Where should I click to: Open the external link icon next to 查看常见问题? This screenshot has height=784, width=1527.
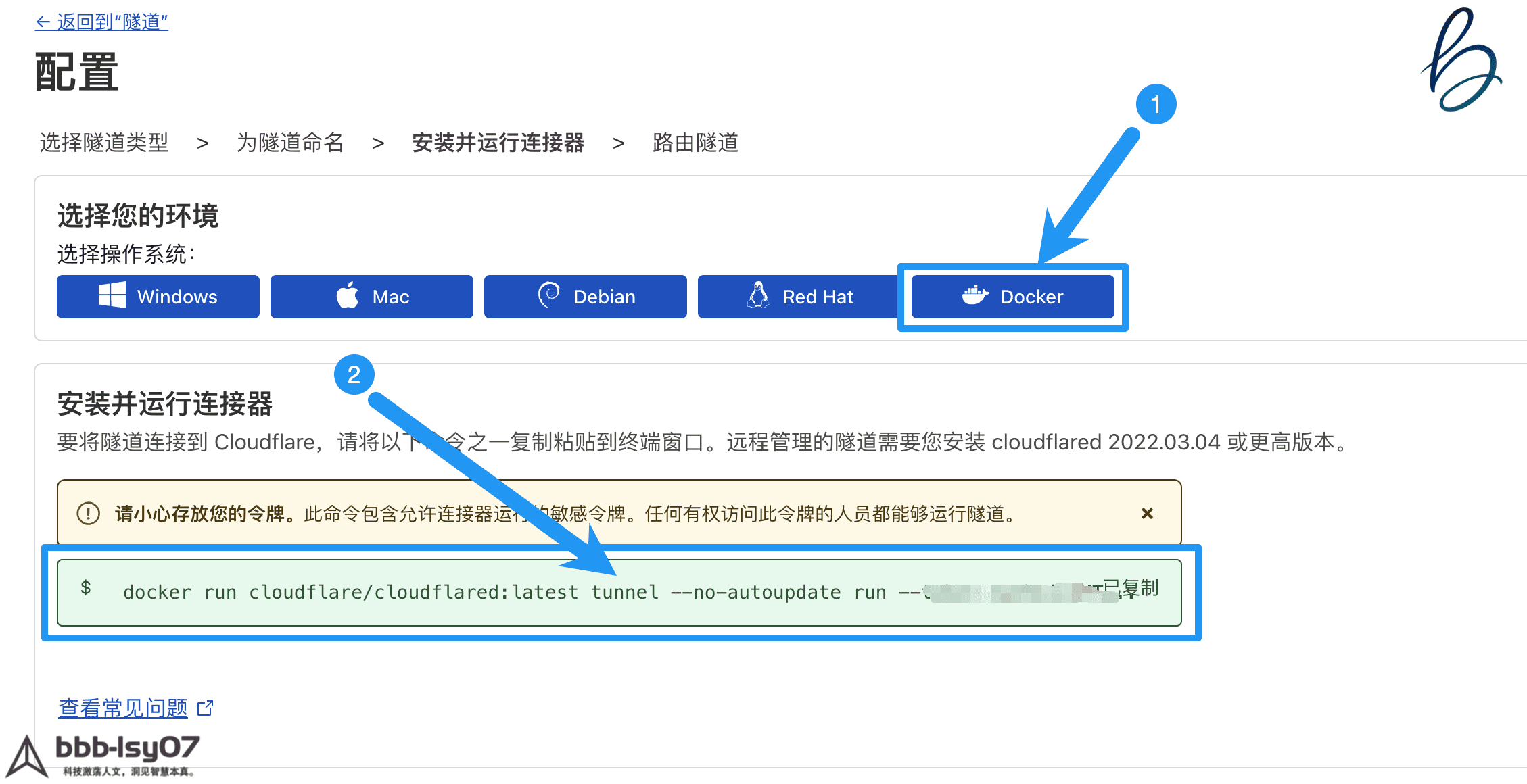205,708
